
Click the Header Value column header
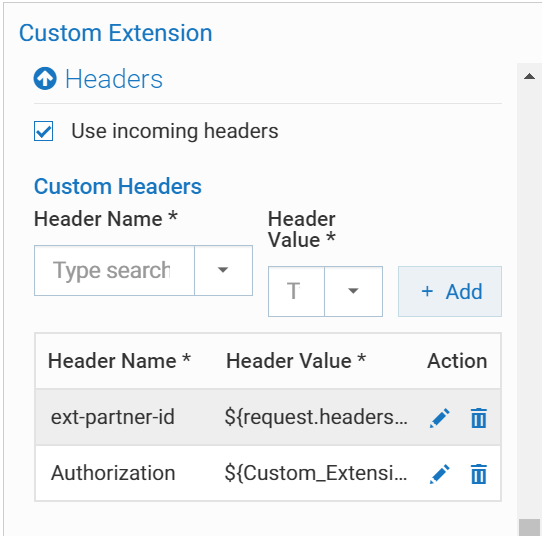(296, 361)
